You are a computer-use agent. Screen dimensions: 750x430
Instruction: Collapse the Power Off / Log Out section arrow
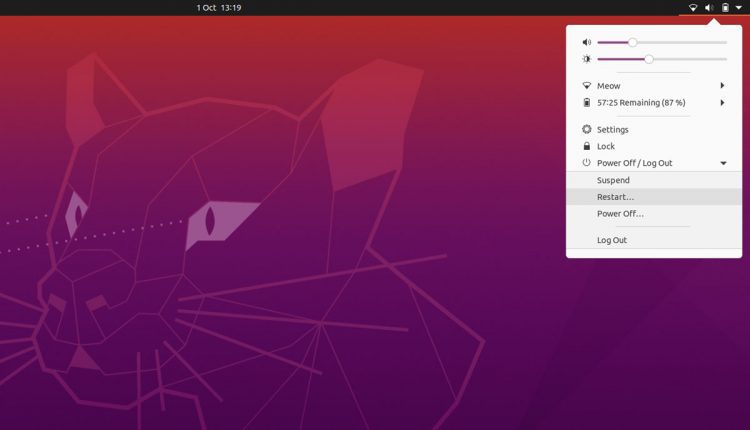(723, 163)
